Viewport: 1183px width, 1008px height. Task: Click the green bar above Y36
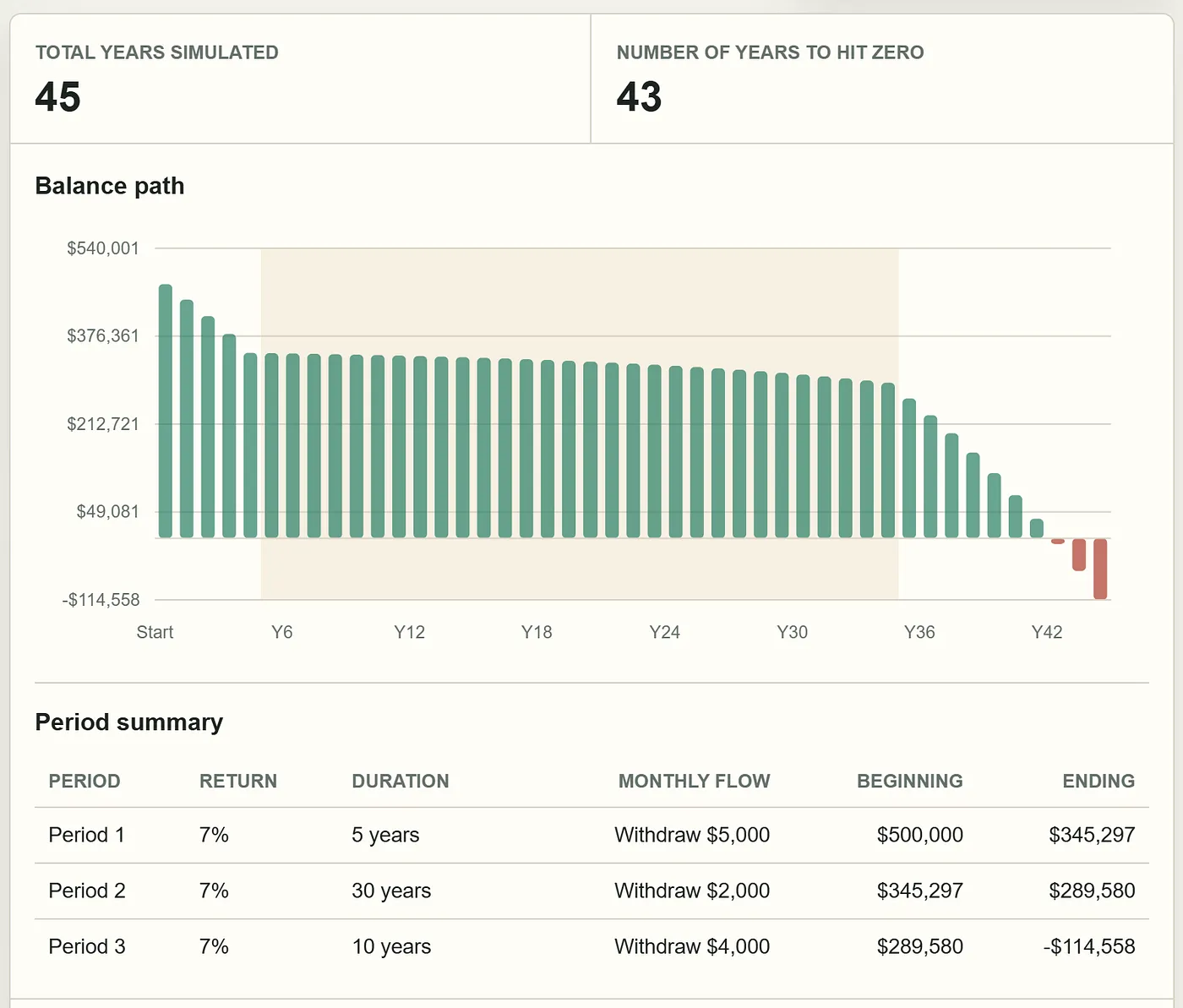coord(930,477)
